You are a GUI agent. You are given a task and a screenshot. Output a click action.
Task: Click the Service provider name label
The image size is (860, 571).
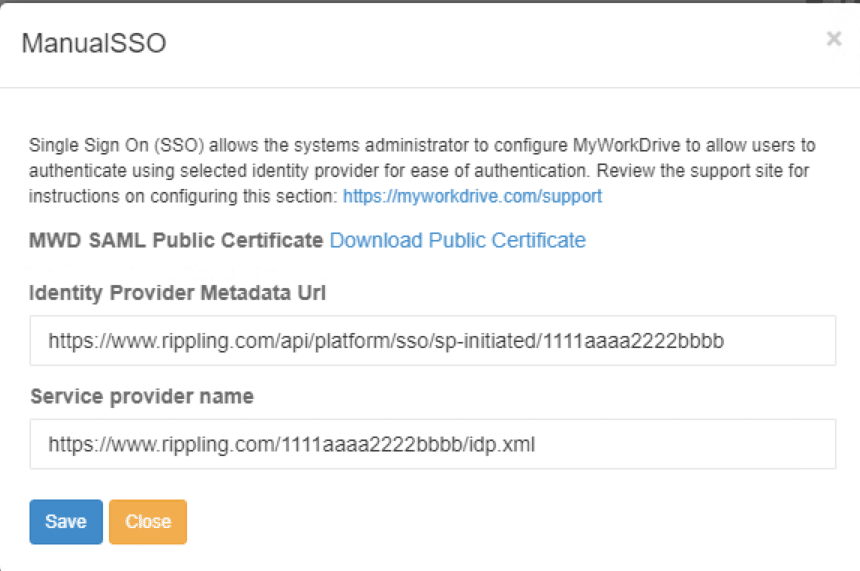tap(141, 396)
